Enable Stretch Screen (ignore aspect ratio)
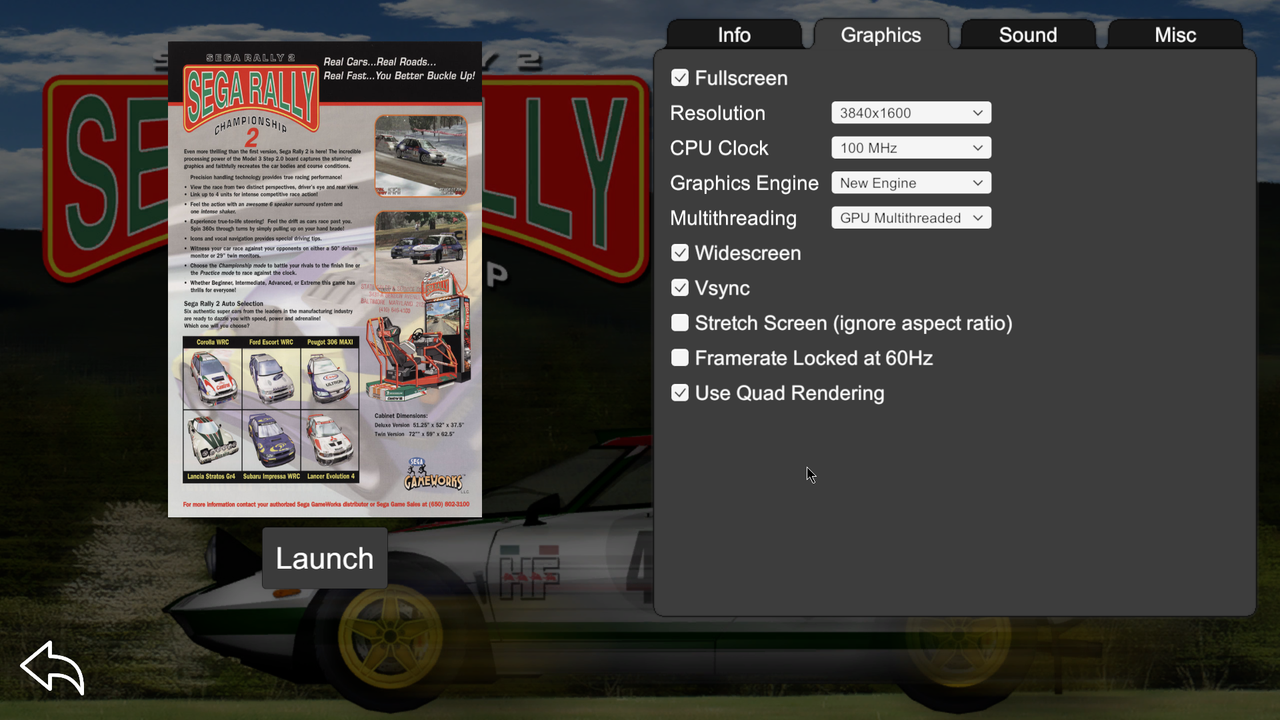Screen dimensions: 1280x720 tap(680, 323)
